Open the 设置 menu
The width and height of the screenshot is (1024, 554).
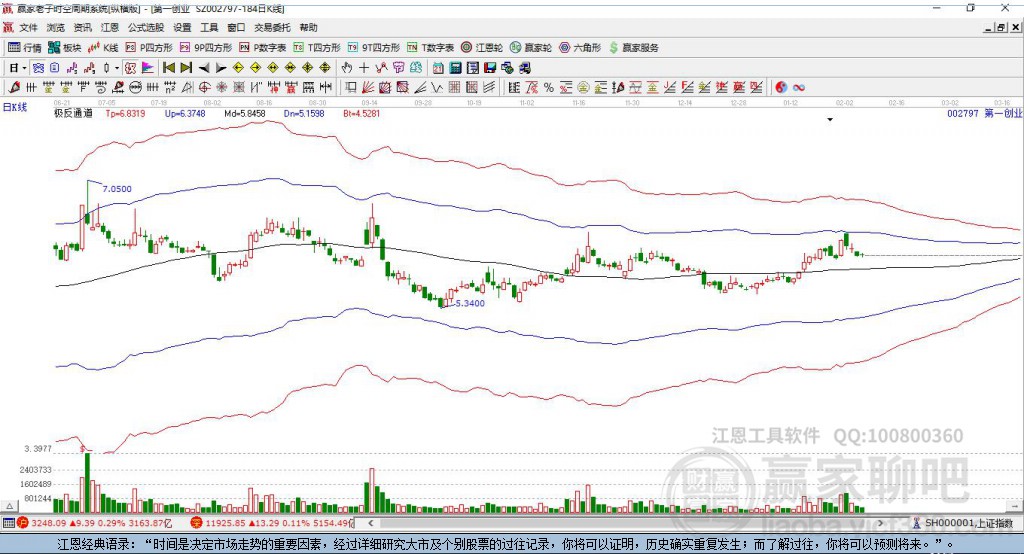click(x=182, y=27)
